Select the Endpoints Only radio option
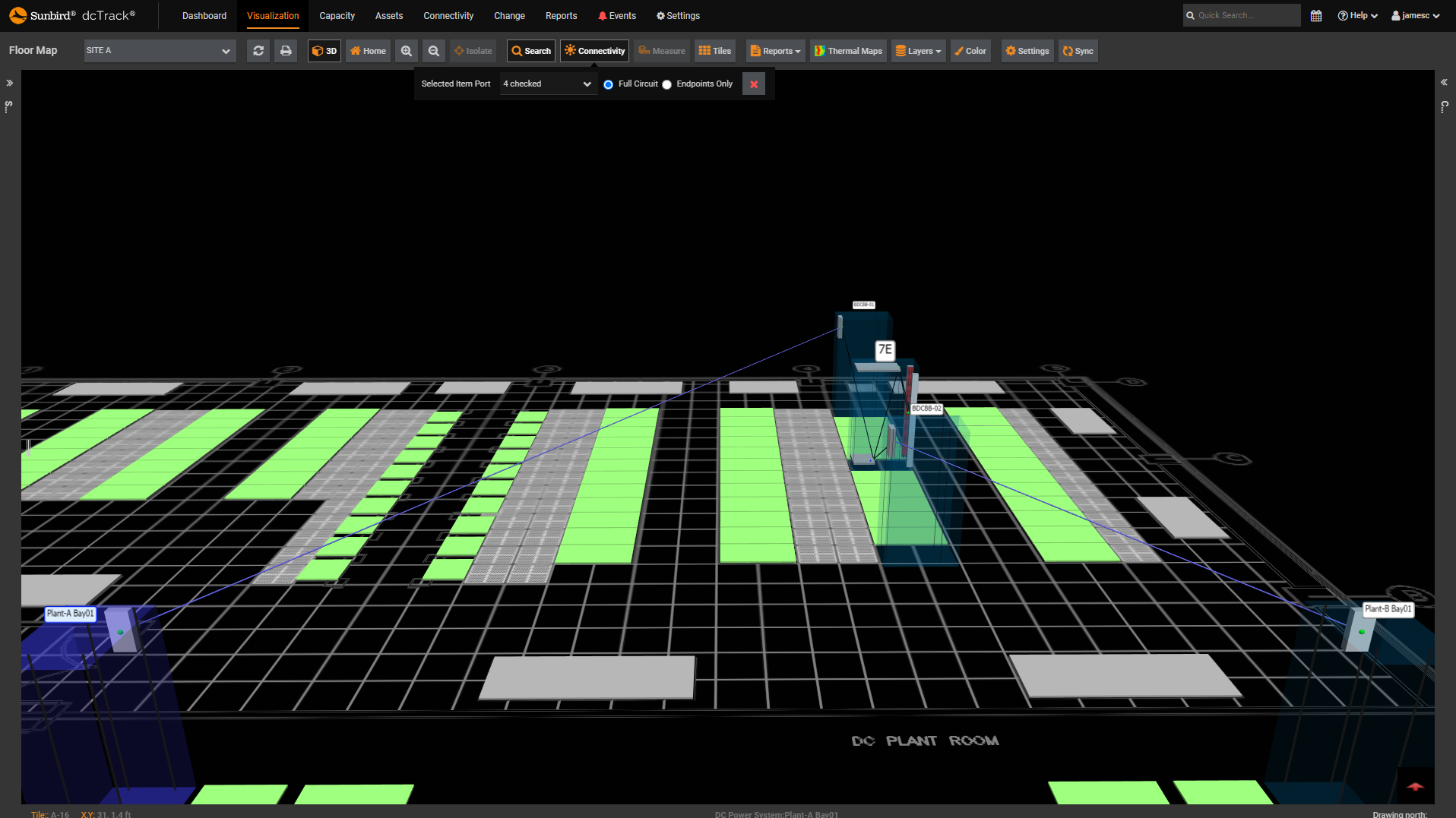Viewport: 1456px width, 818px height. (x=667, y=84)
